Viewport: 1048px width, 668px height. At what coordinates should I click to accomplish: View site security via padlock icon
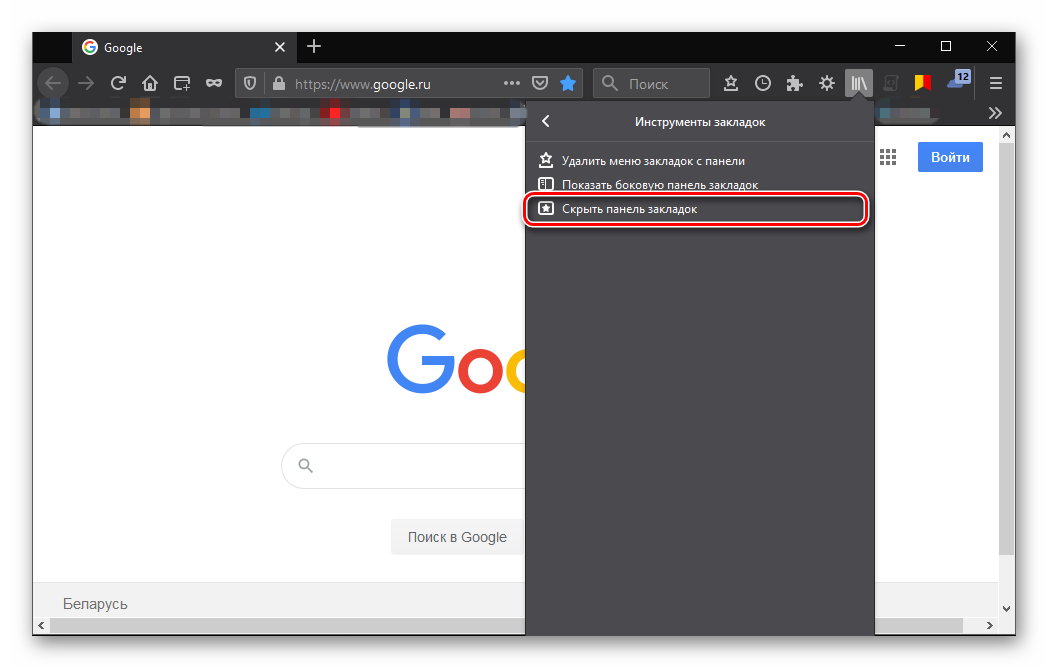279,84
